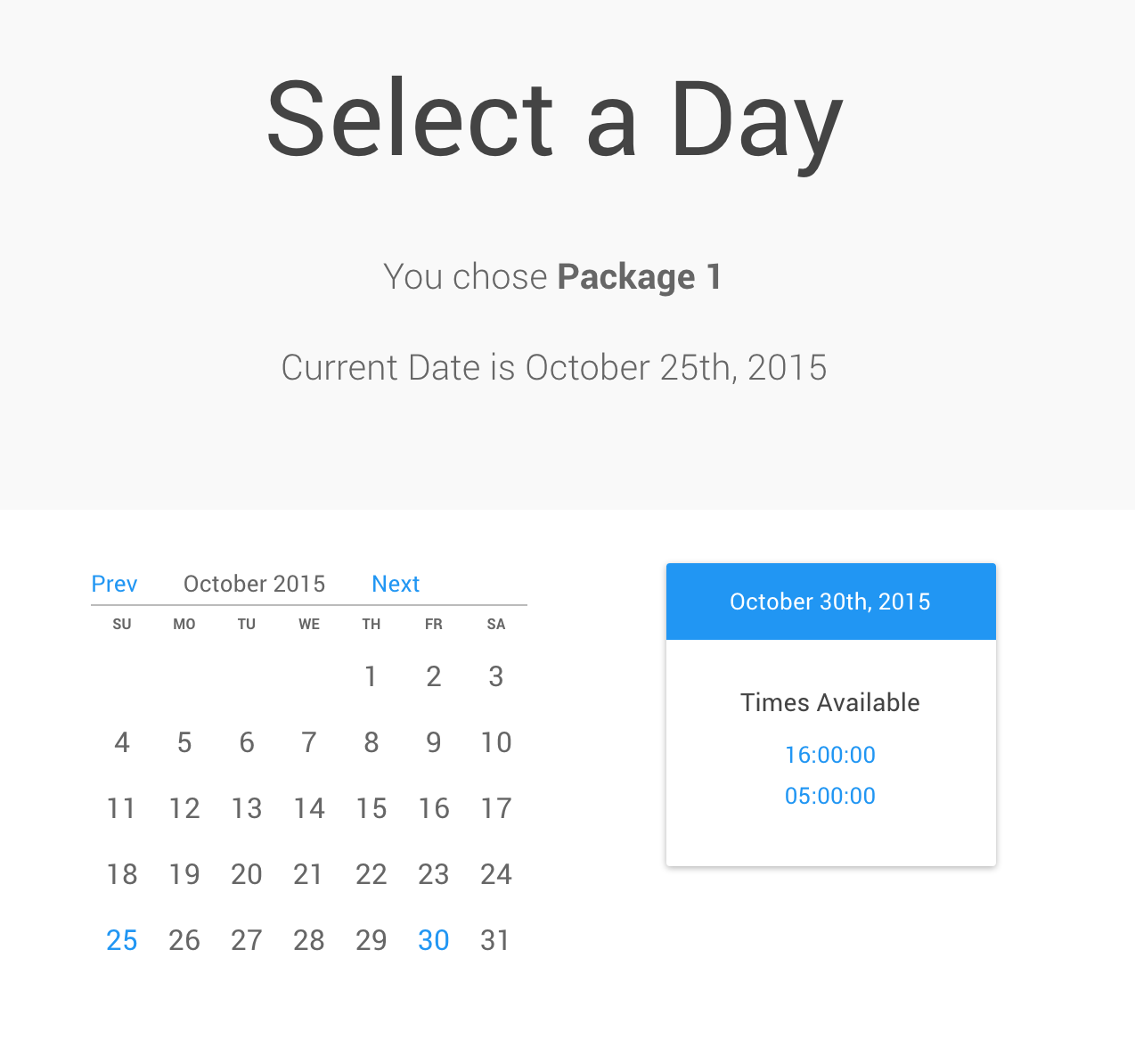Pick October 31 as the day

pyautogui.click(x=496, y=939)
